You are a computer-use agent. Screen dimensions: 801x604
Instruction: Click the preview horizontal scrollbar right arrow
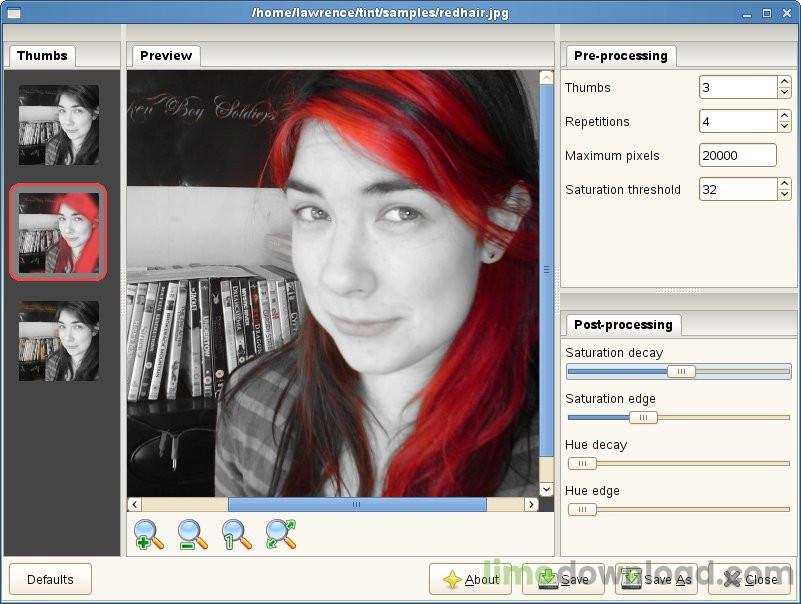[533, 505]
